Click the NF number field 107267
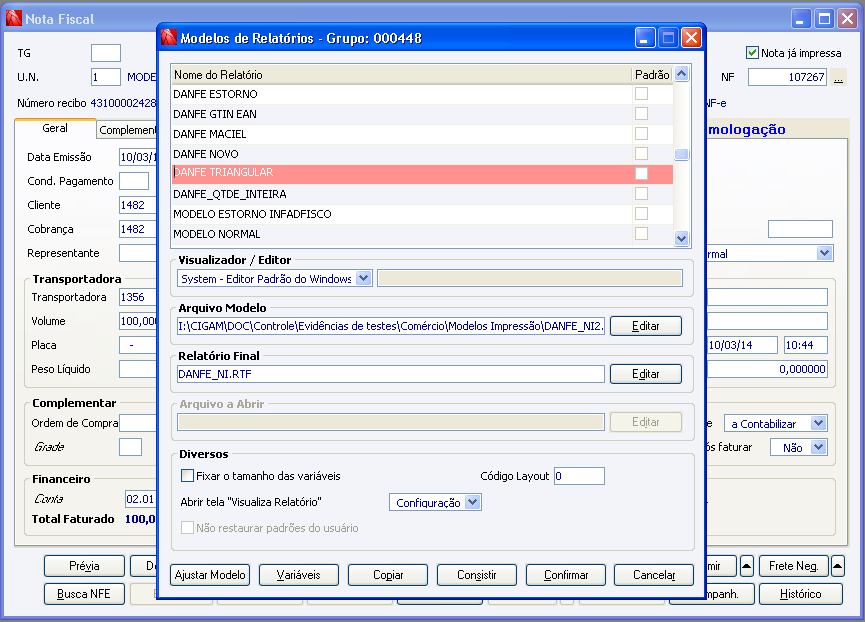This screenshot has height=622, width=865. pyautogui.click(x=787, y=77)
